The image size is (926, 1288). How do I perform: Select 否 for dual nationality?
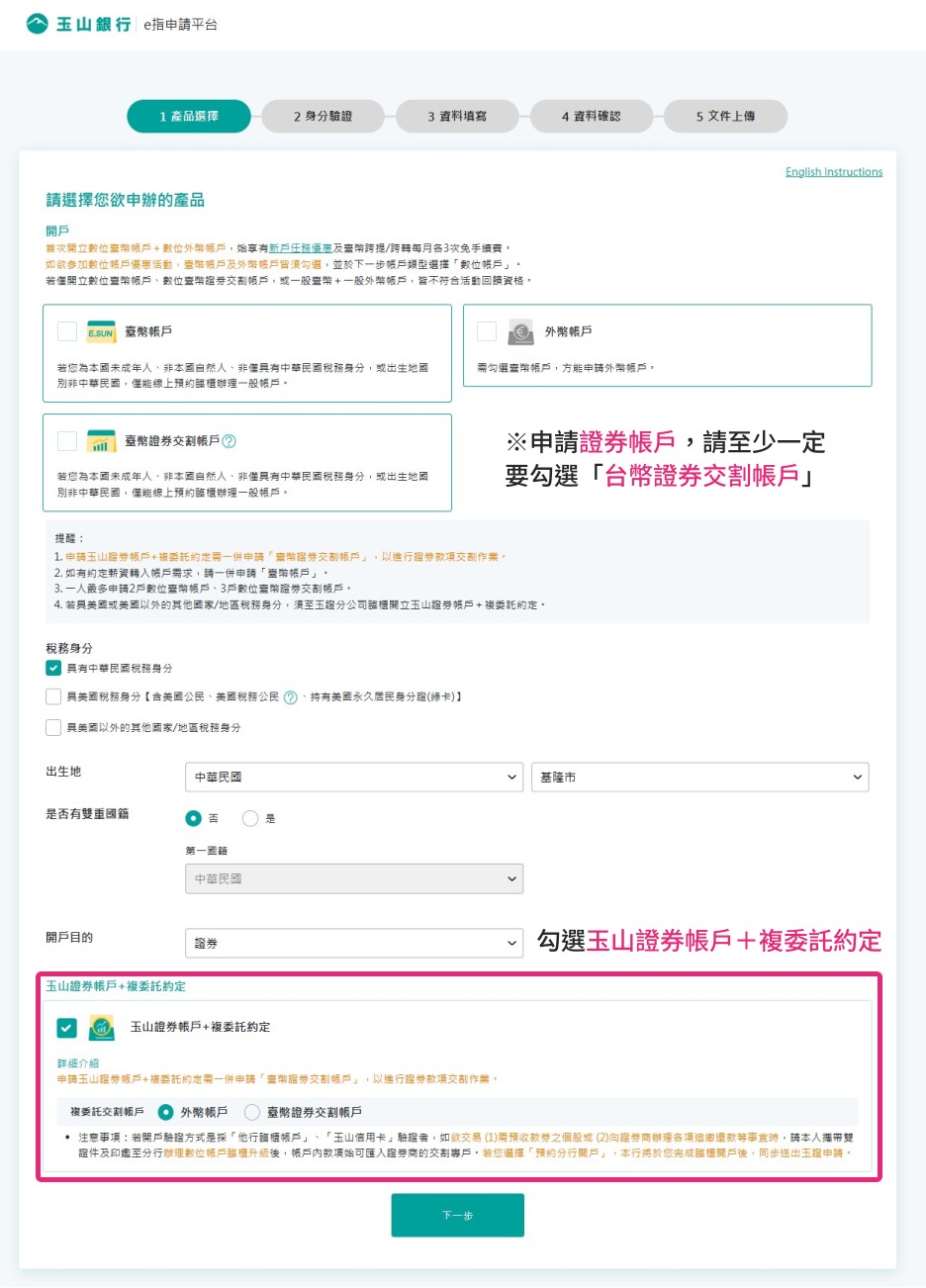(x=193, y=818)
